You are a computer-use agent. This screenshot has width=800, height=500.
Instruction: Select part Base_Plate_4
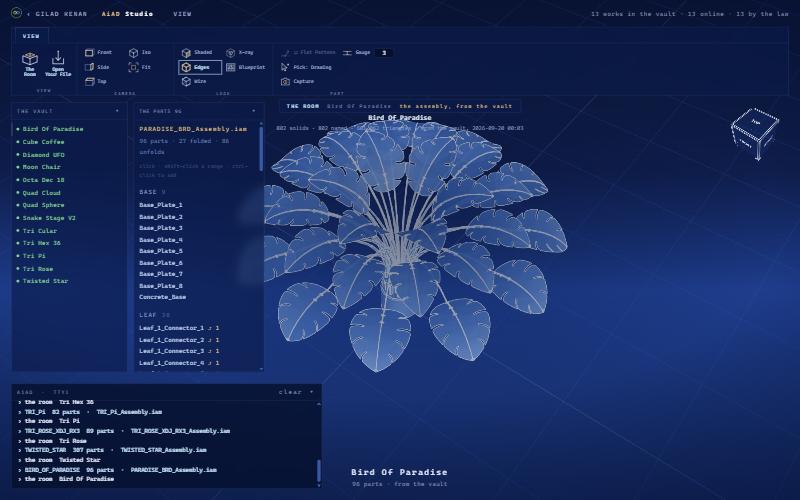point(161,240)
